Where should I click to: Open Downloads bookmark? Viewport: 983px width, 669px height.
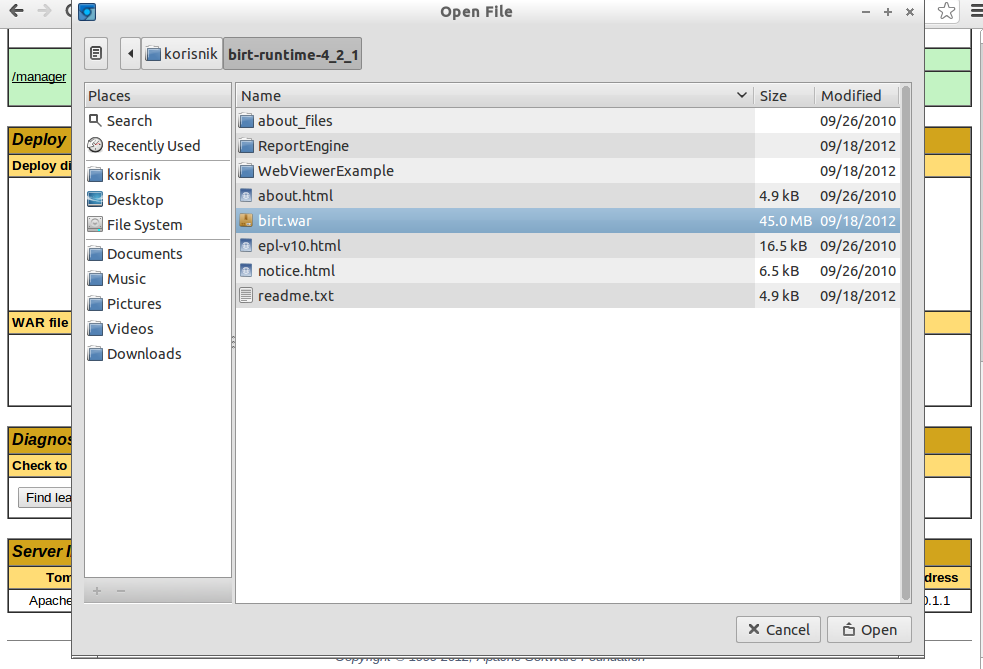click(158, 354)
